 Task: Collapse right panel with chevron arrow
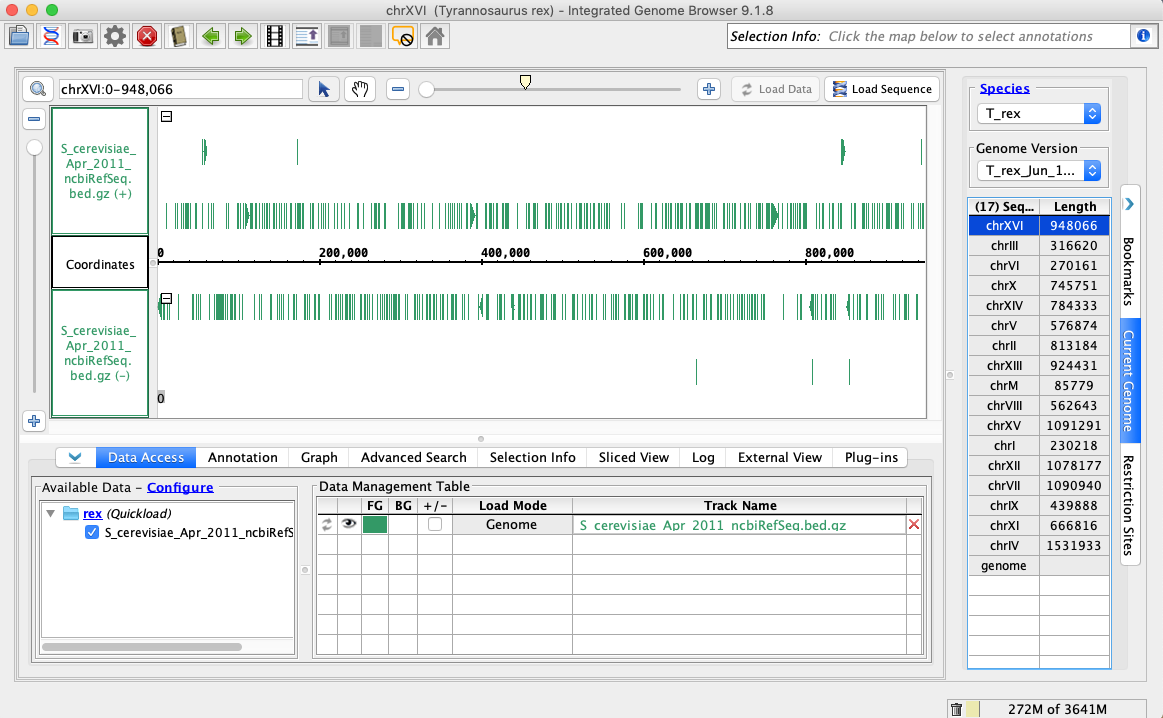(1129, 204)
